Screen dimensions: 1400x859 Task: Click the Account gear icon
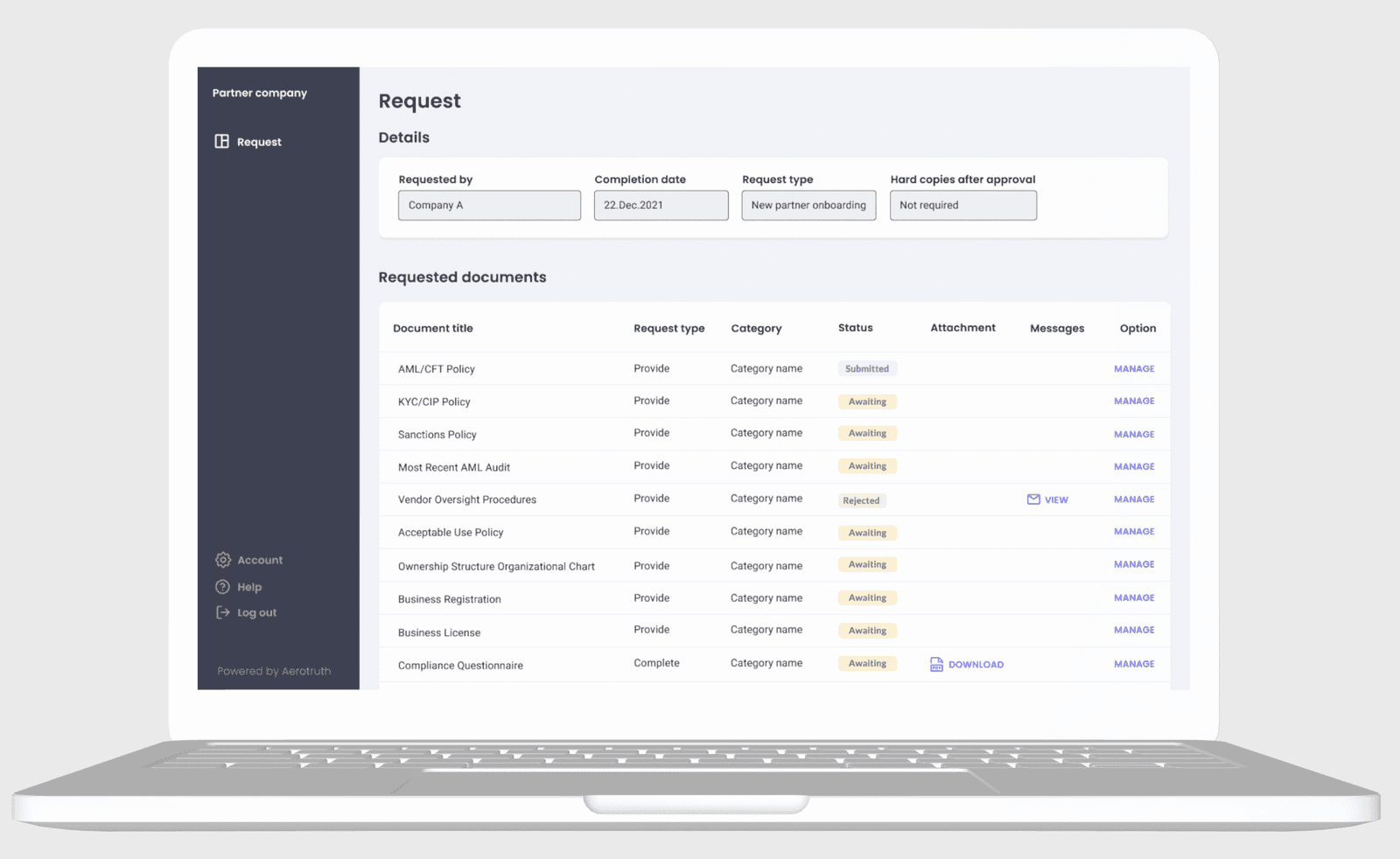tap(223, 560)
